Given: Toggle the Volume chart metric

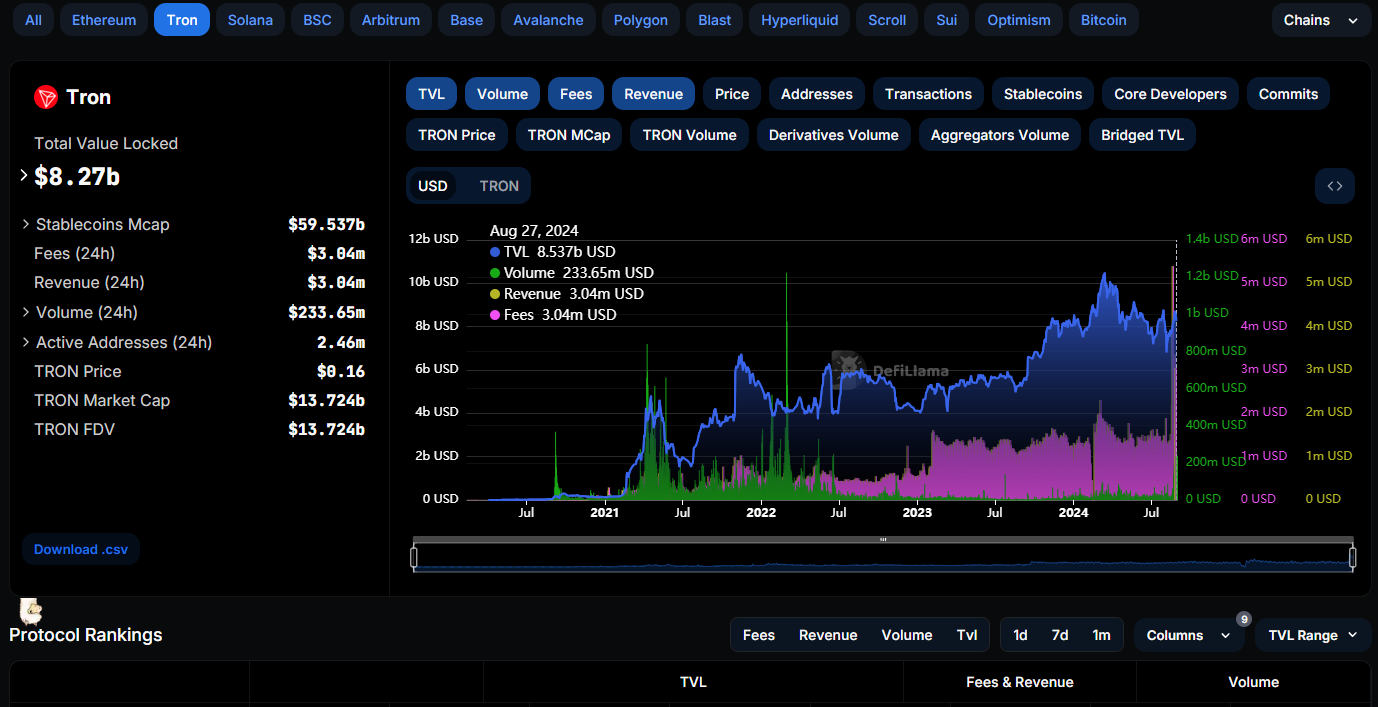Looking at the screenshot, I should coord(502,94).
